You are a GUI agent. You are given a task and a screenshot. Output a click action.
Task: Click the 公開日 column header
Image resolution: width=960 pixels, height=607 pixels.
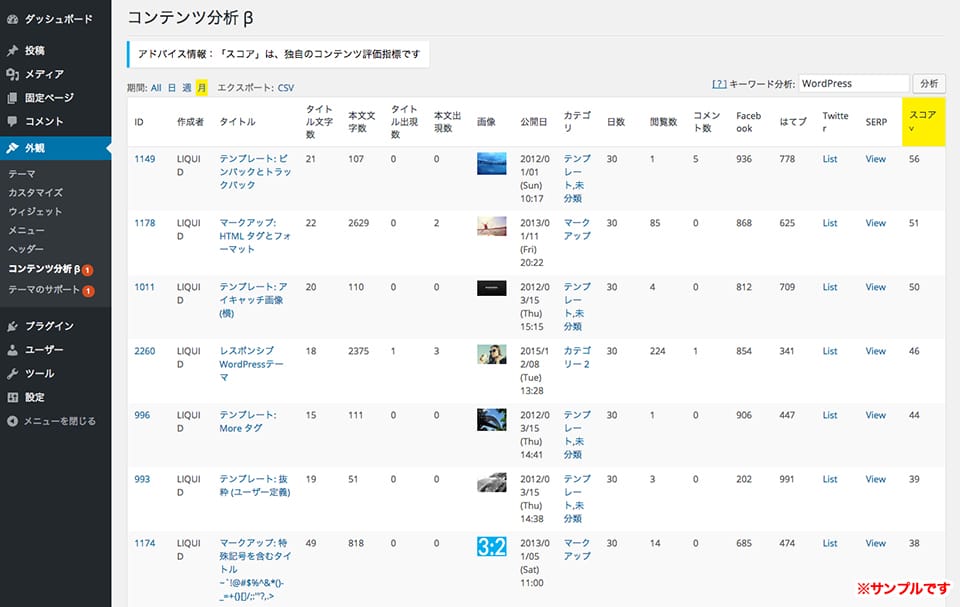coord(533,122)
